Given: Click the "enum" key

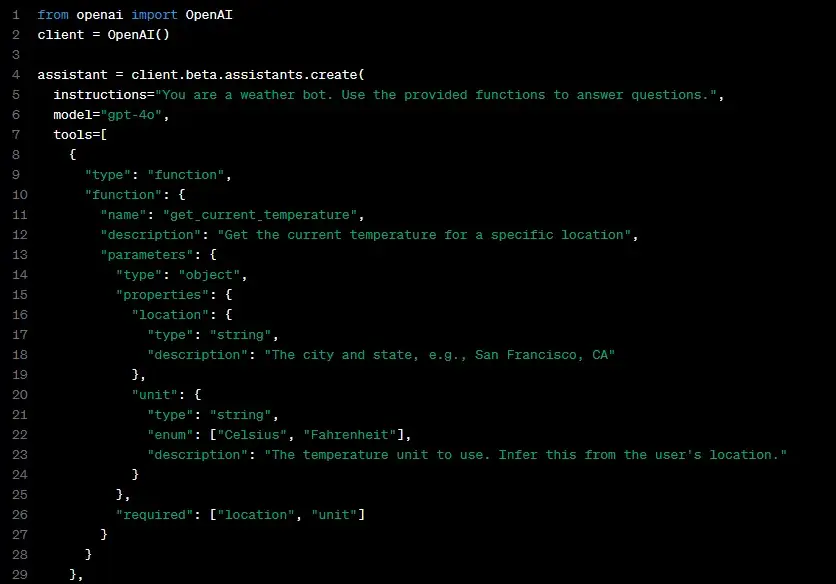Looking at the screenshot, I should 173,435.
